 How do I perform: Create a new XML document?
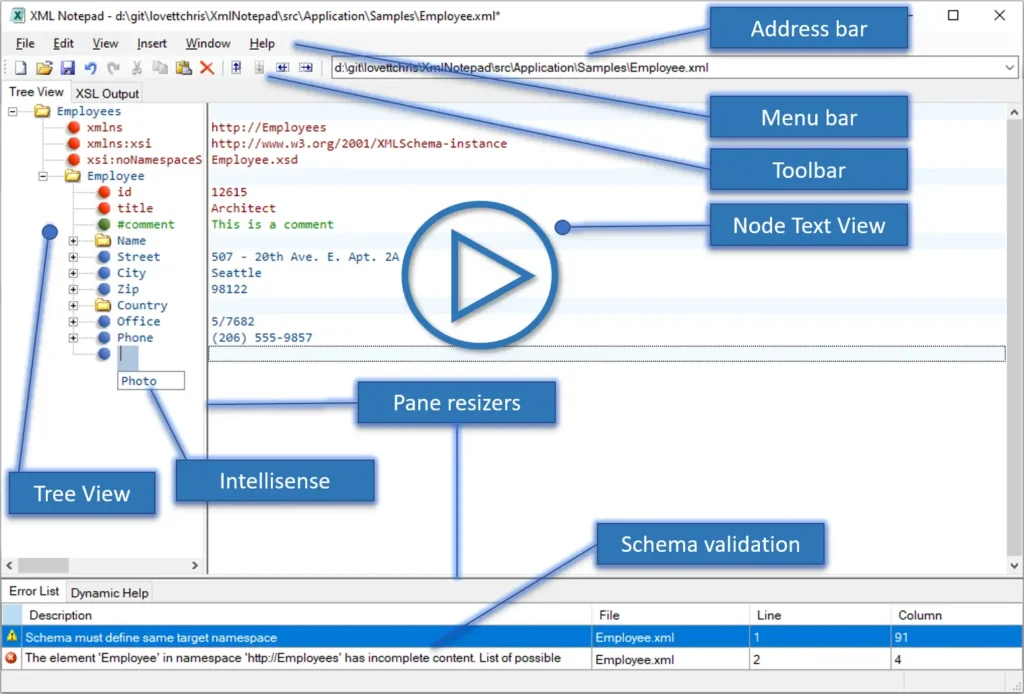[20, 67]
